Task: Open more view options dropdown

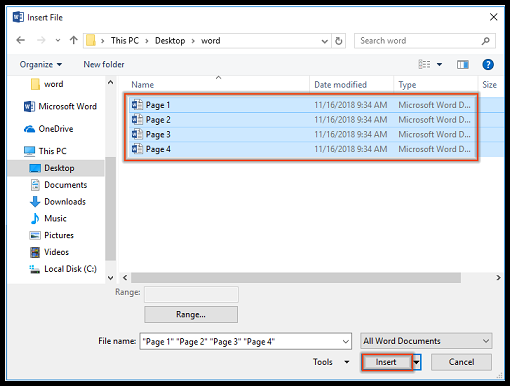Action: [439, 64]
